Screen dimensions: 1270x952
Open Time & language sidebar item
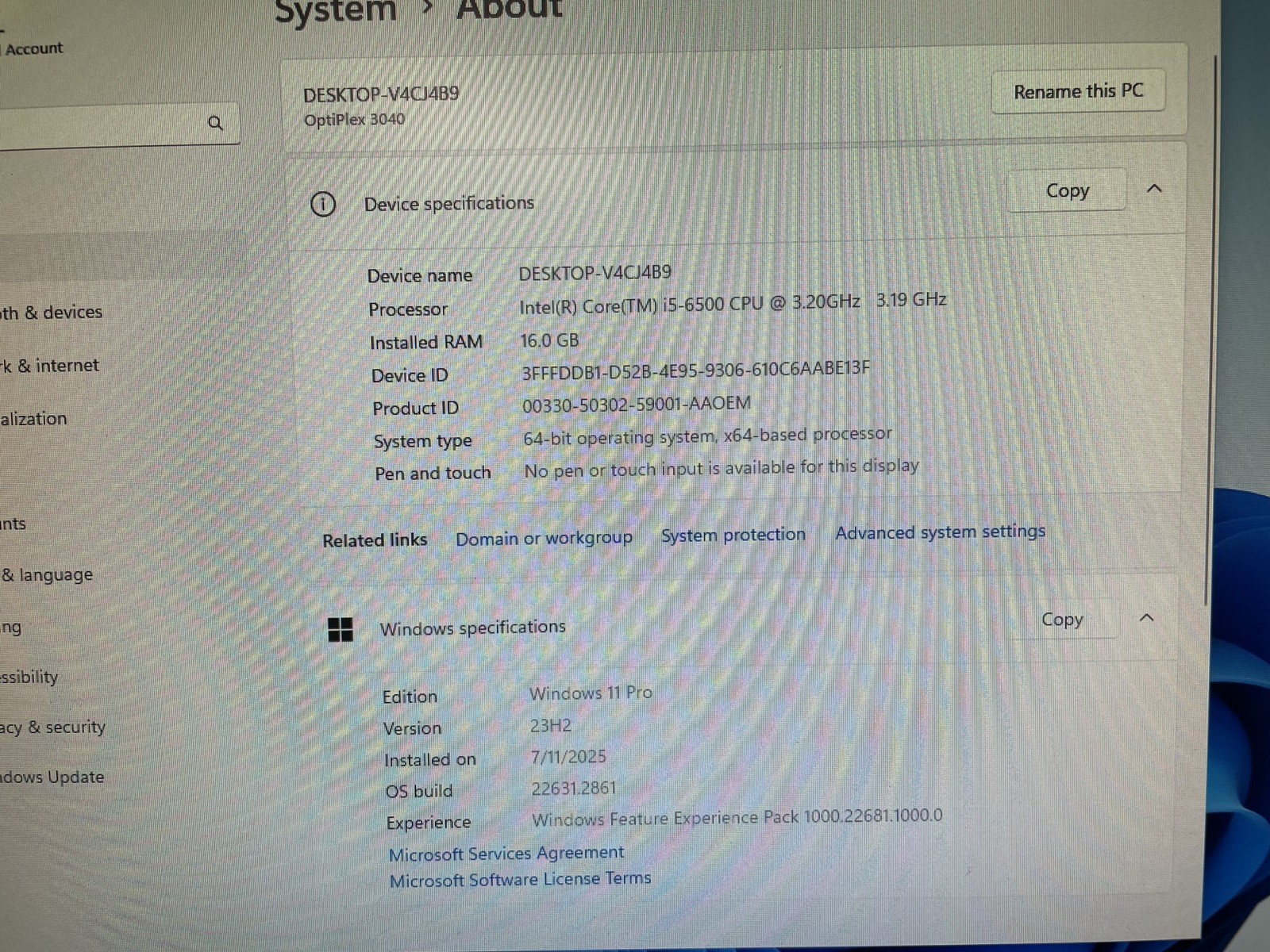tap(47, 575)
